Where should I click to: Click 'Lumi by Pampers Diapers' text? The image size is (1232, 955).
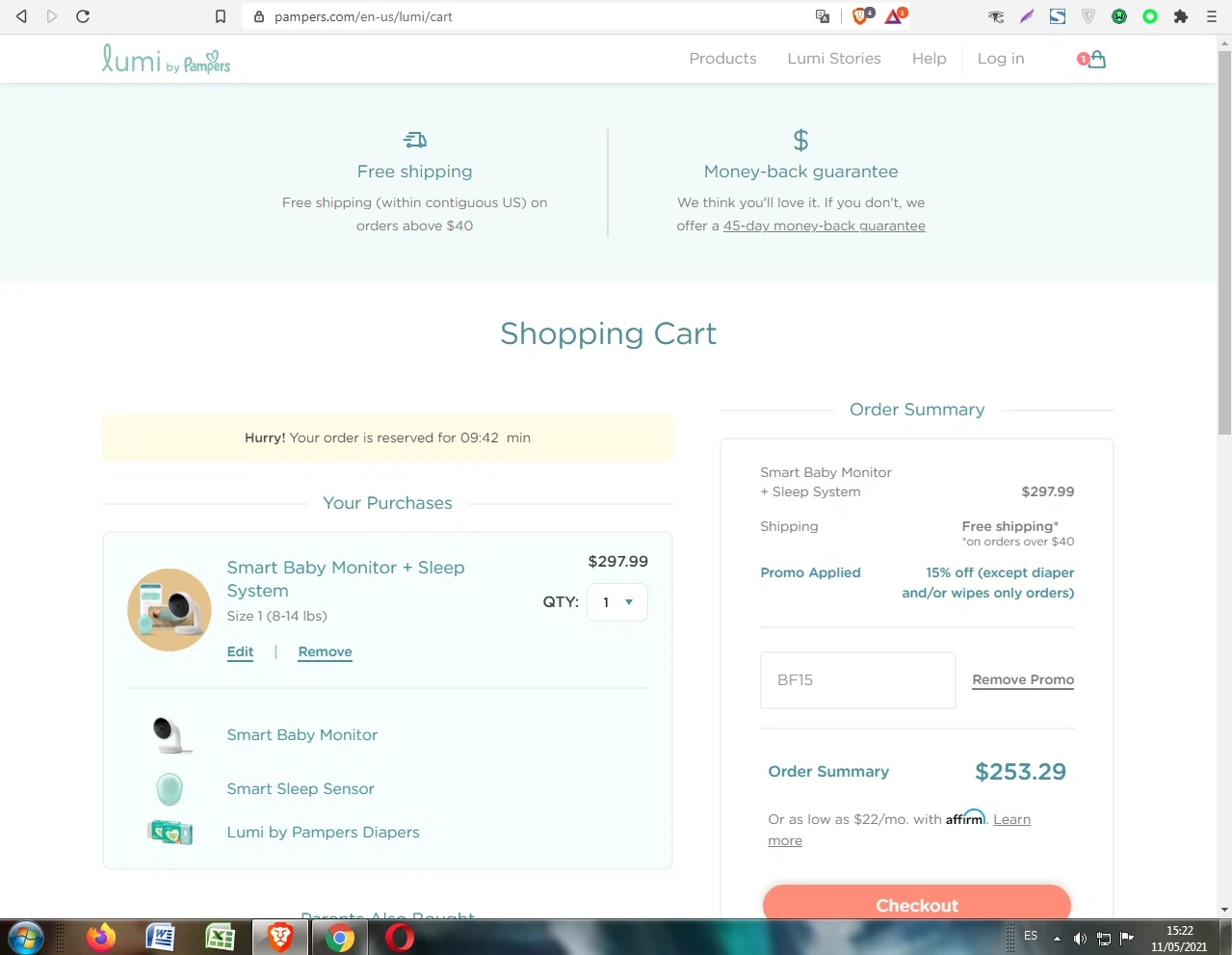click(323, 833)
